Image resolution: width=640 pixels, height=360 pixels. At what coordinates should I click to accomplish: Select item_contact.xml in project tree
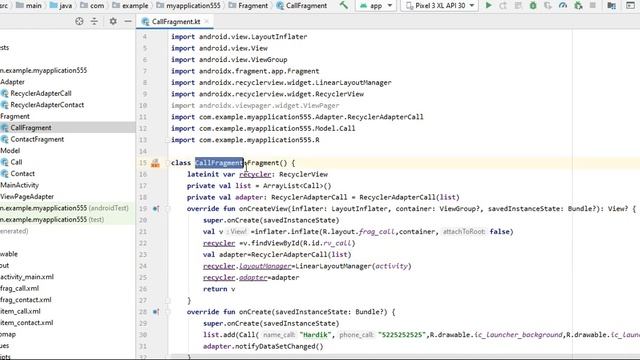(x=27, y=322)
